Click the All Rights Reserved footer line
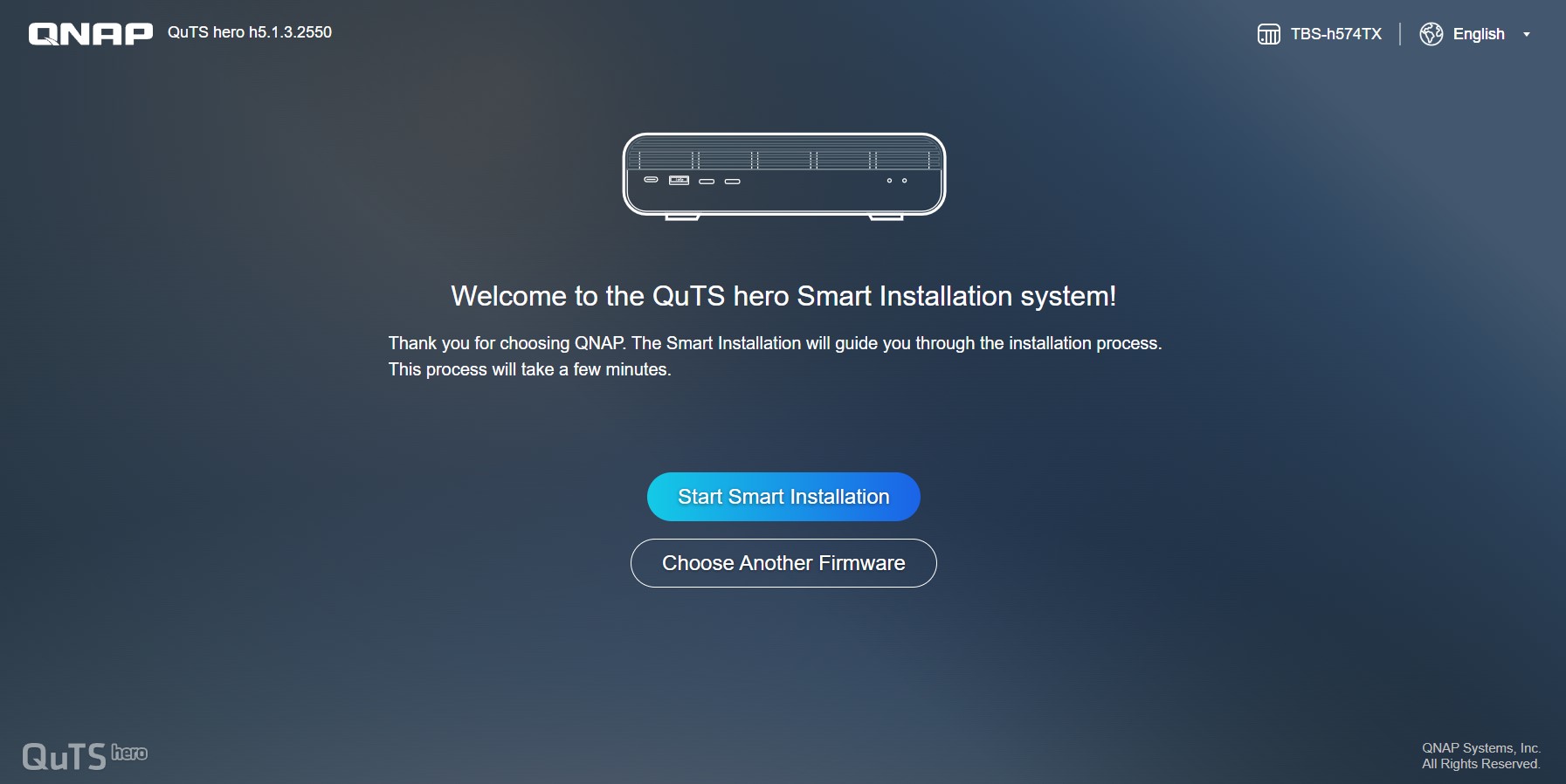Screen dimensions: 1566x784 point(1481,764)
